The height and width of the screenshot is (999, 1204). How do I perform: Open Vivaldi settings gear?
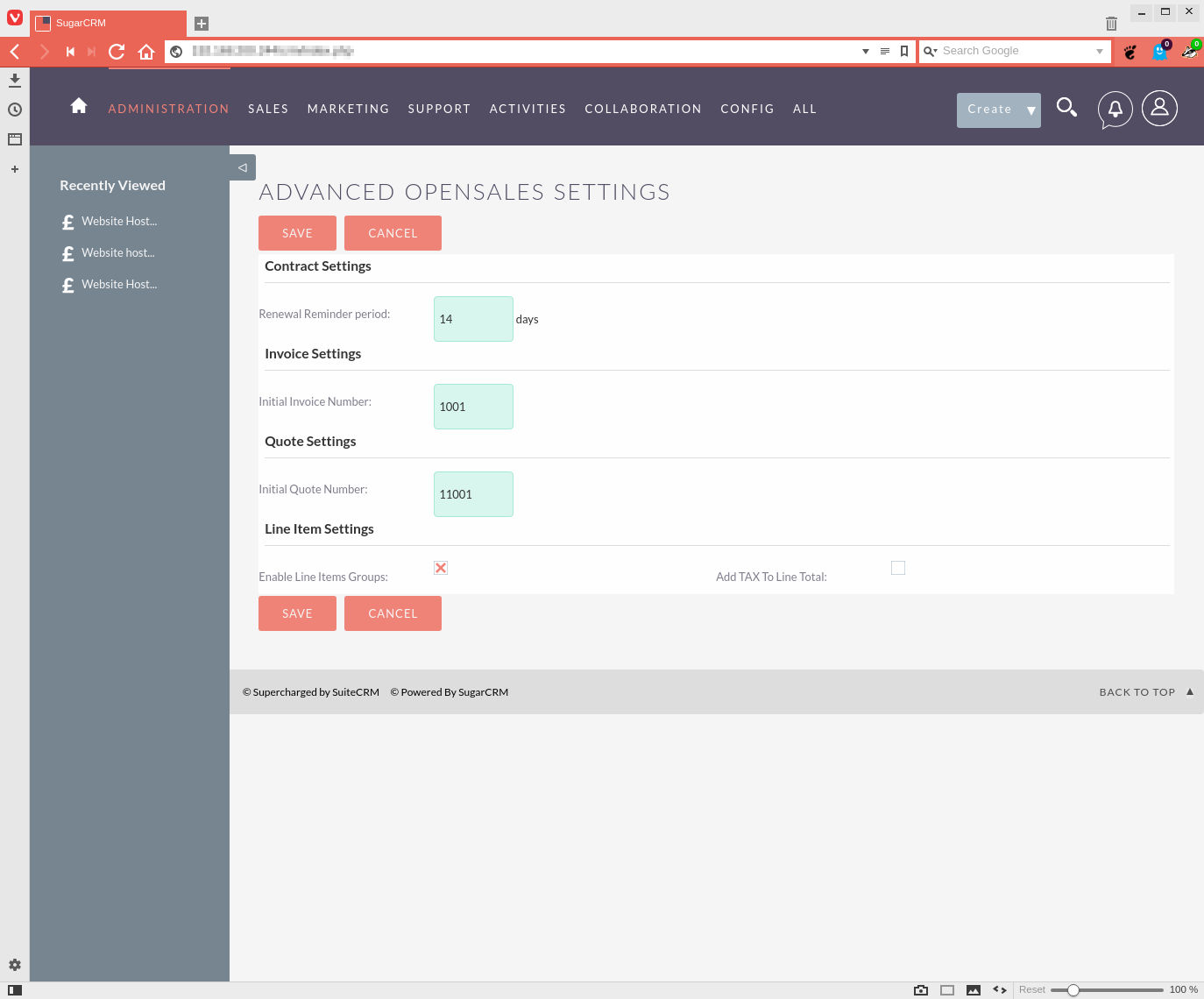click(15, 965)
